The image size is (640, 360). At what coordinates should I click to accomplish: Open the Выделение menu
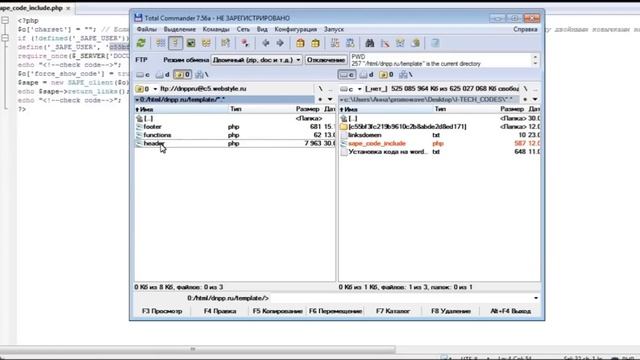pyautogui.click(x=180, y=29)
